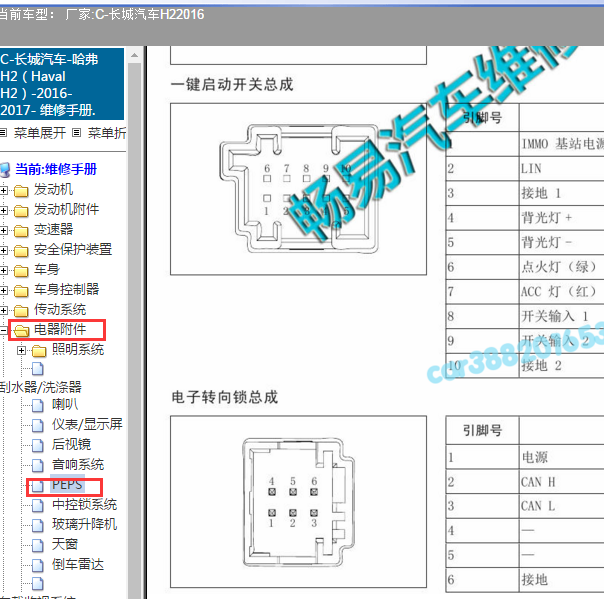Click 菜单折 to collapse all menus
604x599 pixels.
107,133
